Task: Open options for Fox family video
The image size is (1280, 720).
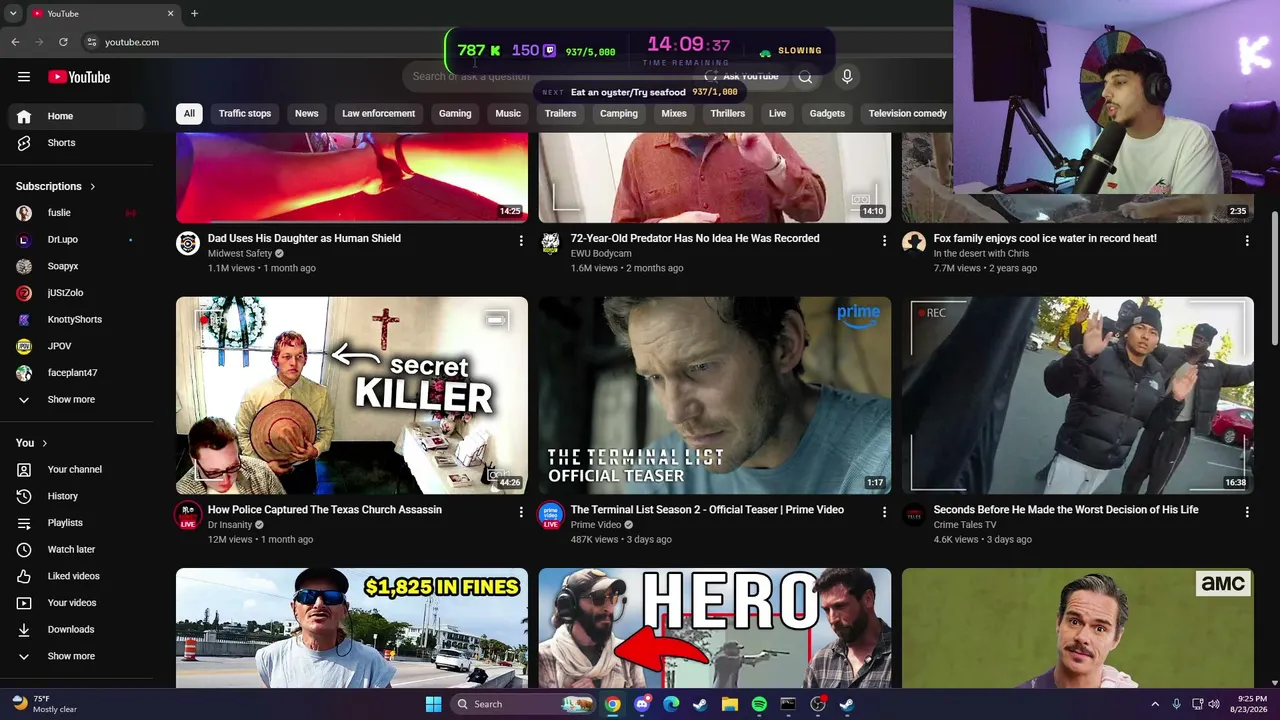Action: 1247,240
